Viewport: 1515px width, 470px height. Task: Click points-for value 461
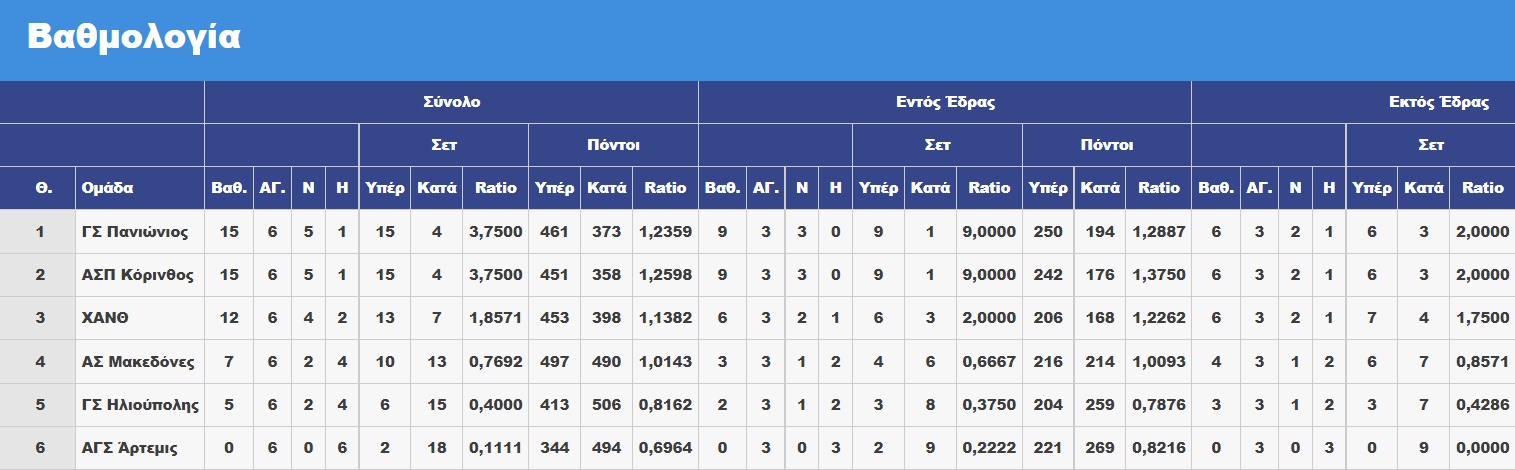(x=554, y=232)
